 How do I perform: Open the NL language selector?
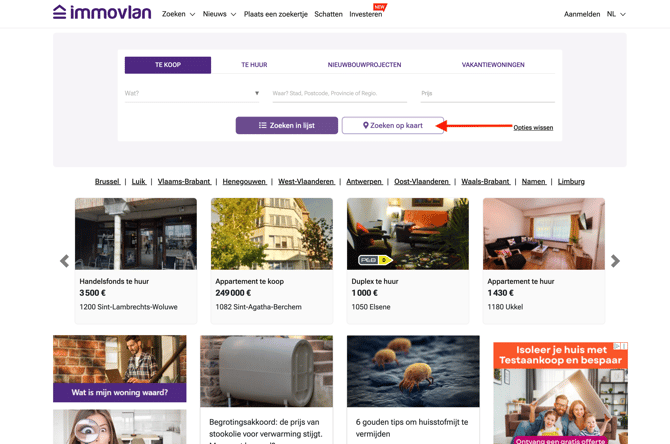click(x=616, y=14)
